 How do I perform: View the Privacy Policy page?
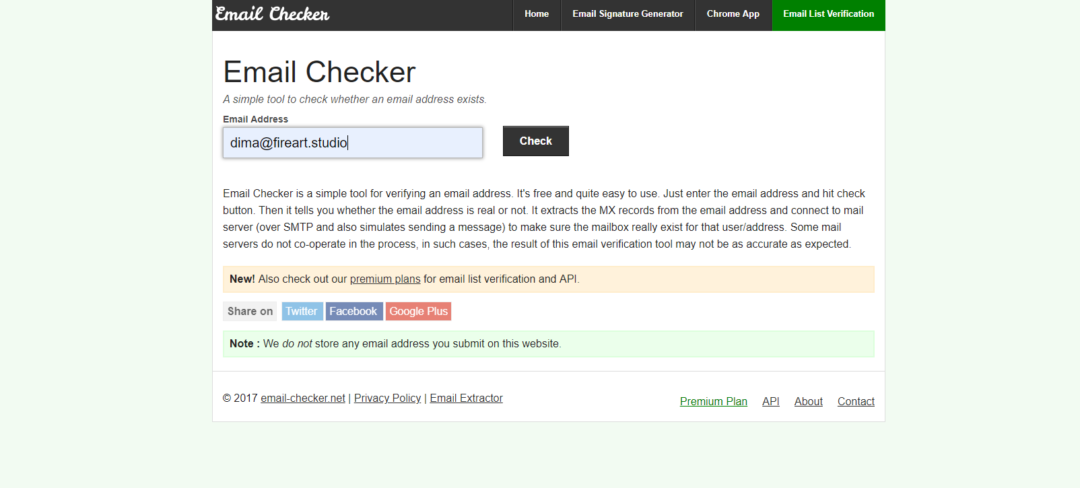pos(387,398)
